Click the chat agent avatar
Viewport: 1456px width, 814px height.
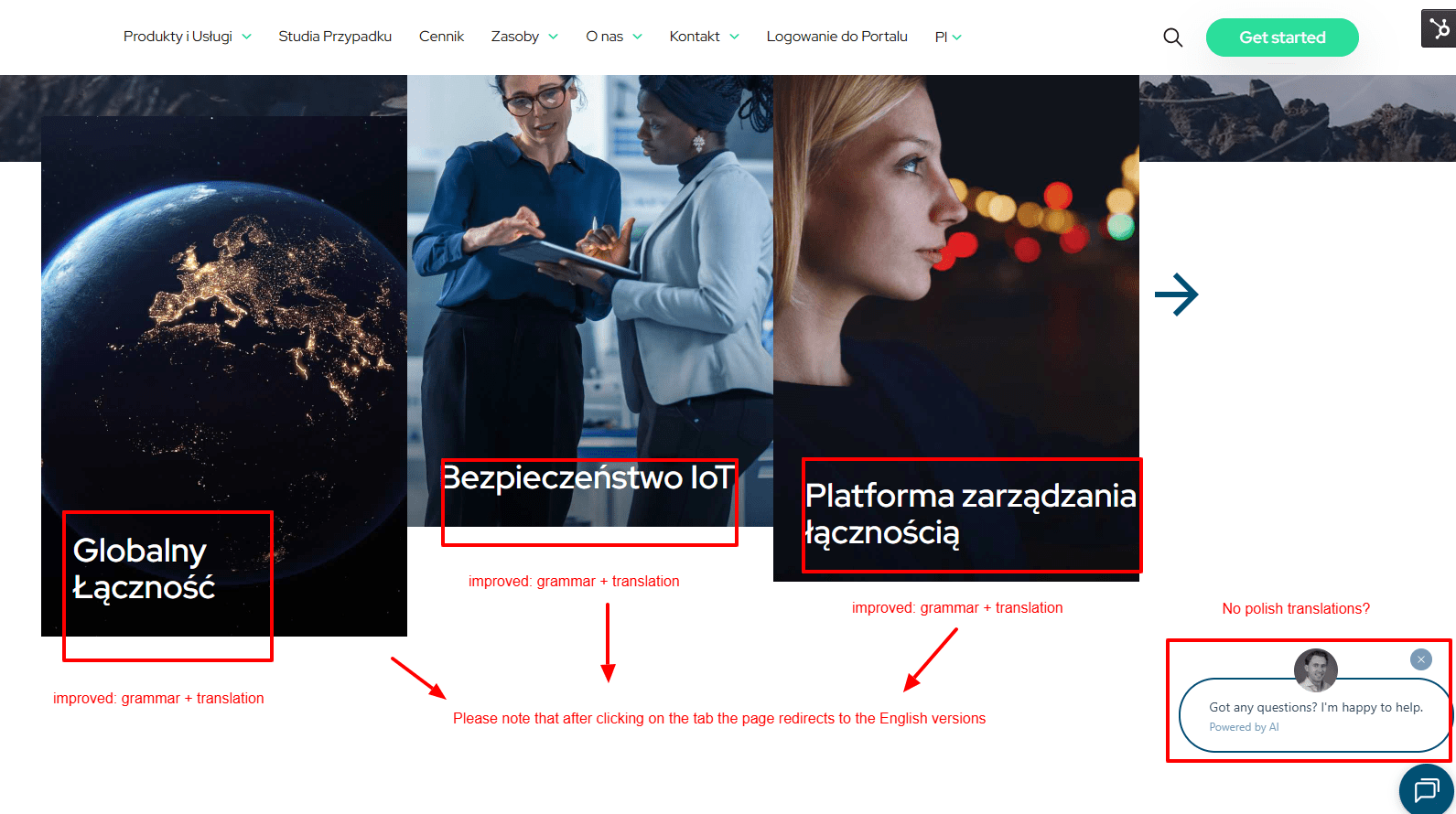1315,670
